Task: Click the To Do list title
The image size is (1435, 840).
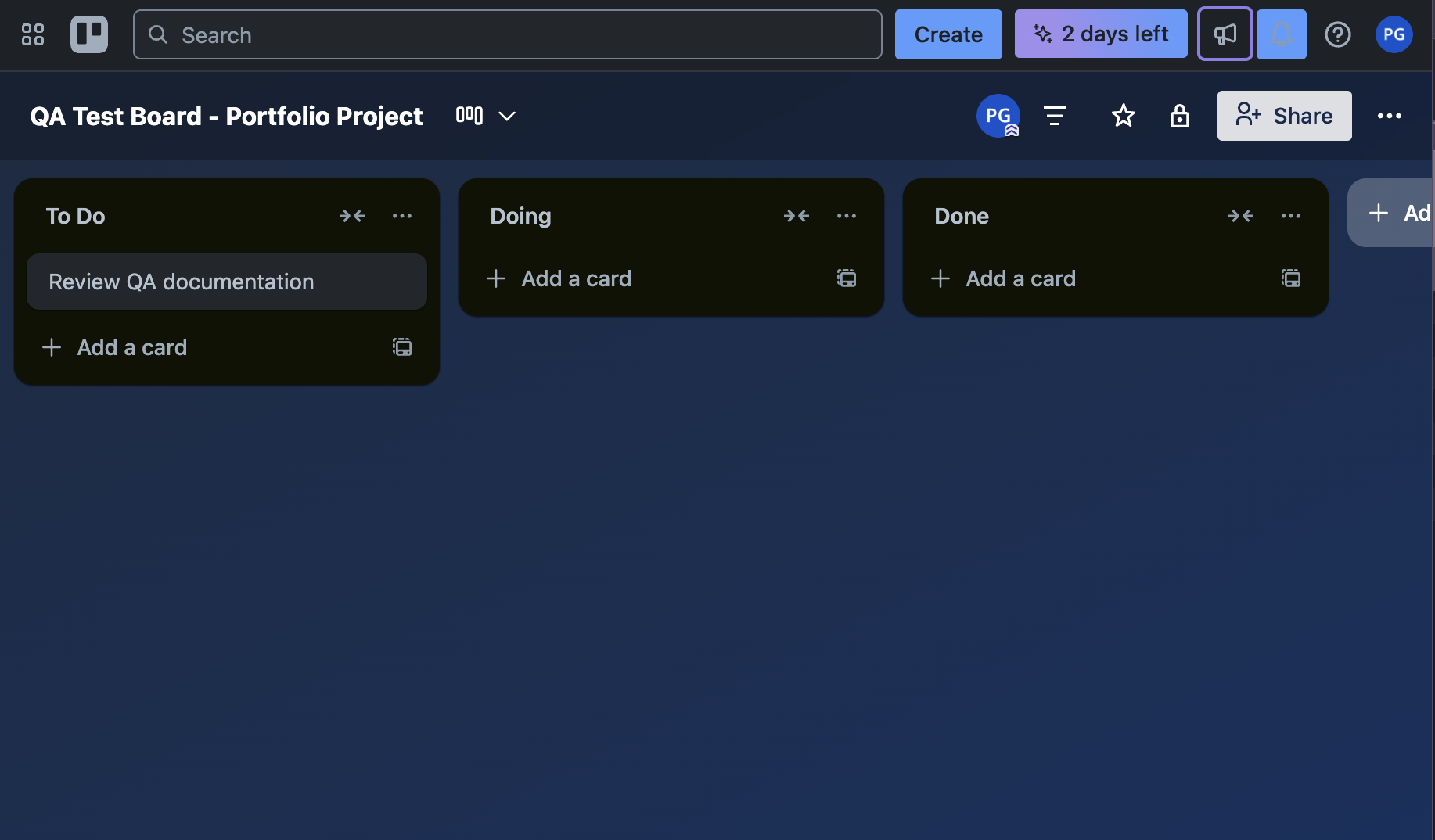Action: [76, 216]
